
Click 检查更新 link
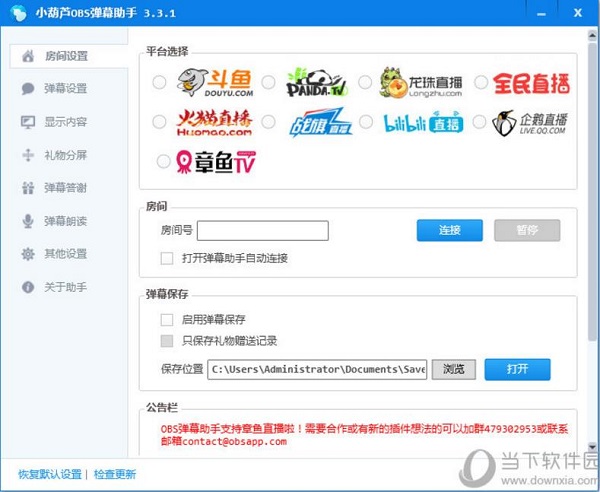click(x=115, y=474)
